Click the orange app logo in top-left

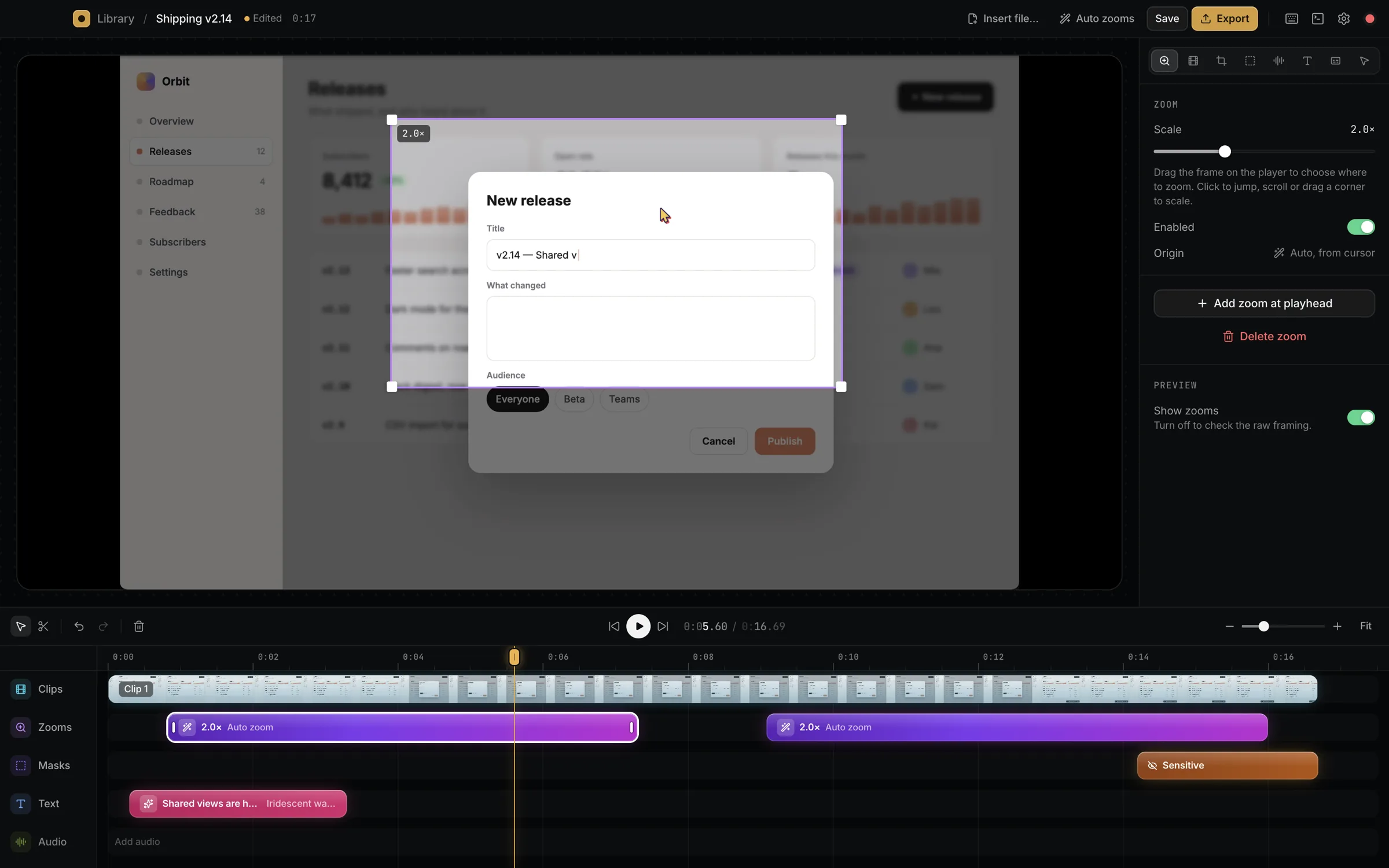(x=81, y=19)
